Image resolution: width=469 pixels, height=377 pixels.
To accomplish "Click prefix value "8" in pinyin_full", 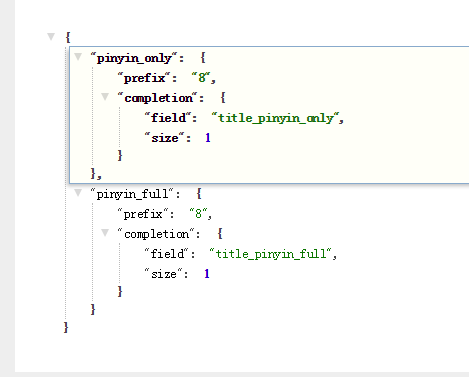I will [198, 214].
